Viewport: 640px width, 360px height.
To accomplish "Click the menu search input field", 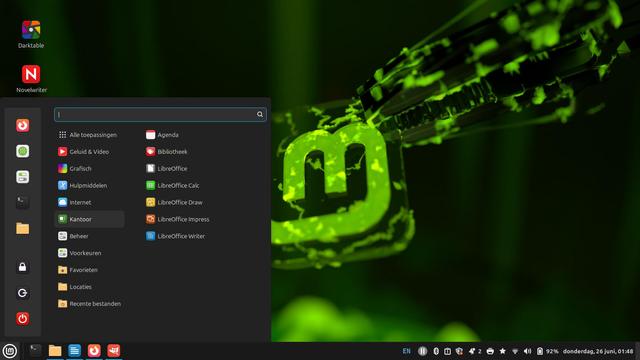I will (x=160, y=114).
